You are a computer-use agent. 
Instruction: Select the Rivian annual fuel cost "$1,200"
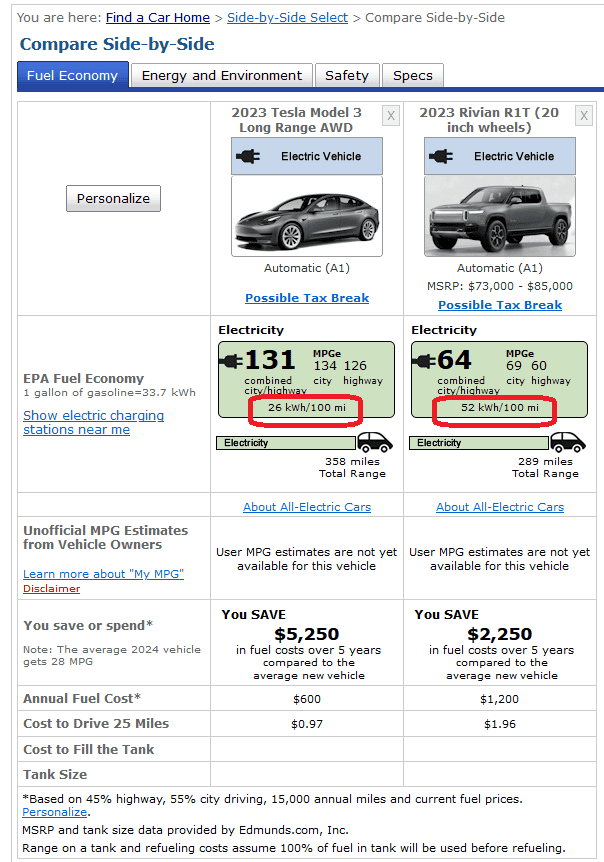click(500, 699)
